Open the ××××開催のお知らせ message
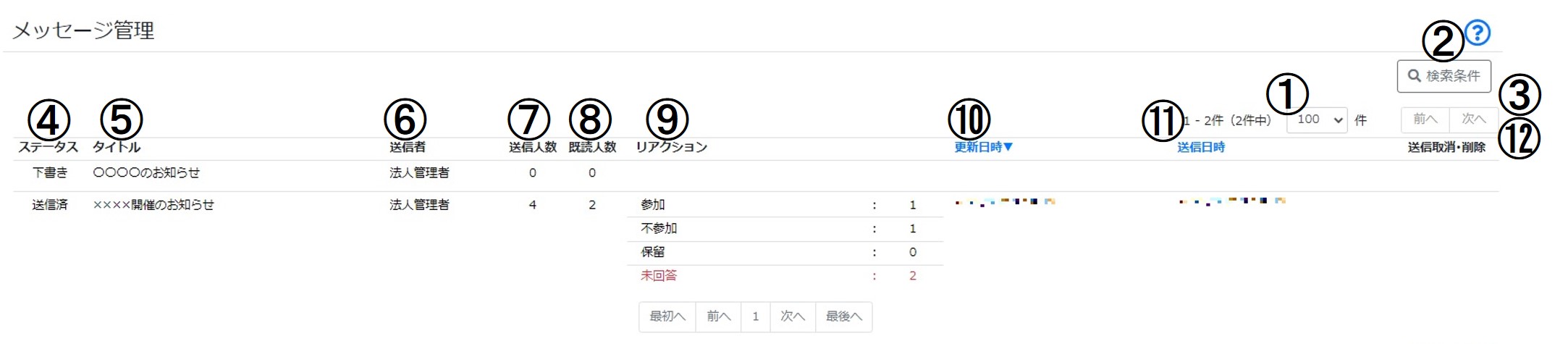 153,205
